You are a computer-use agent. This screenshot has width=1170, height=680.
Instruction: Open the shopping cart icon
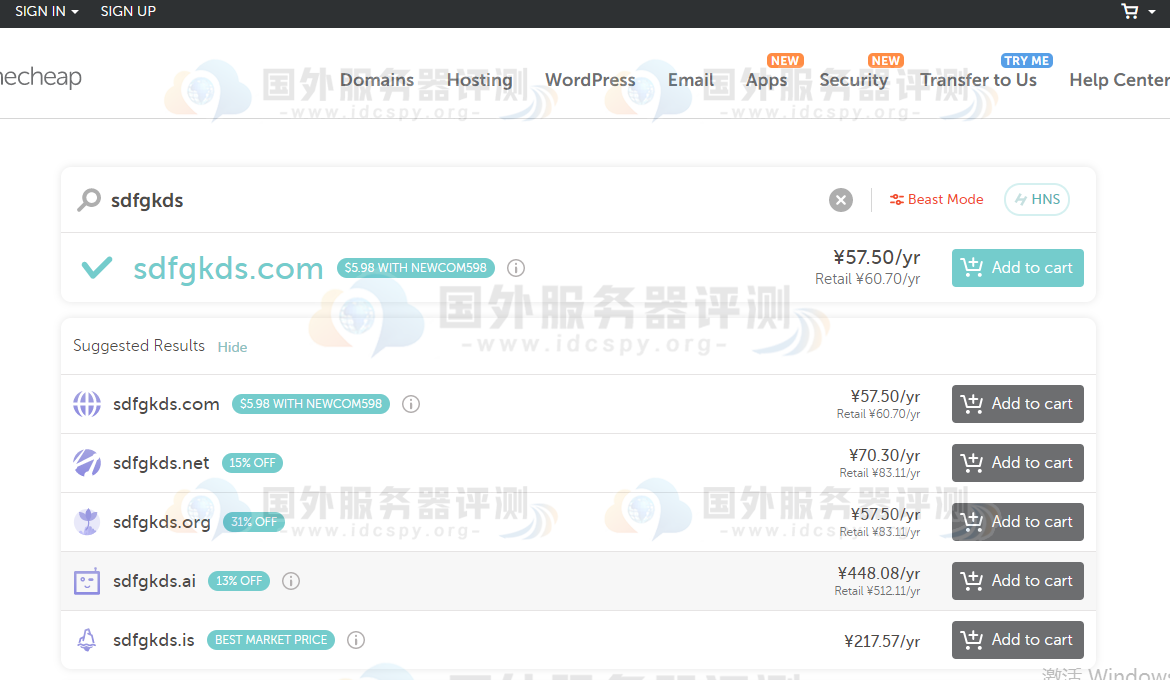coord(1130,11)
